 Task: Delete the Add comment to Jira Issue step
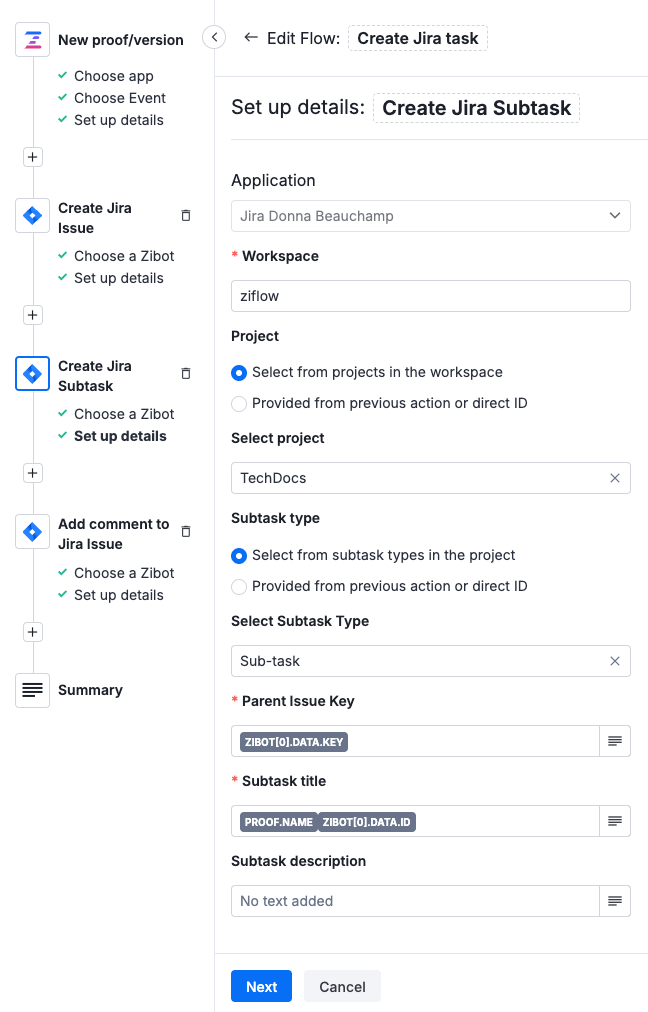click(x=185, y=531)
